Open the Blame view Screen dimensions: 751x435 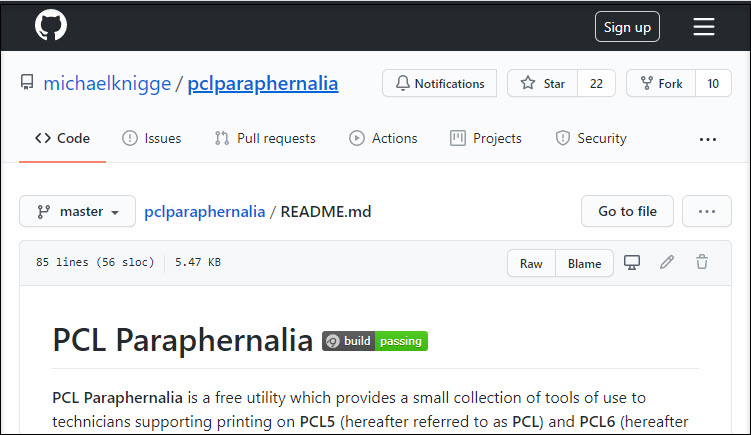(584, 263)
